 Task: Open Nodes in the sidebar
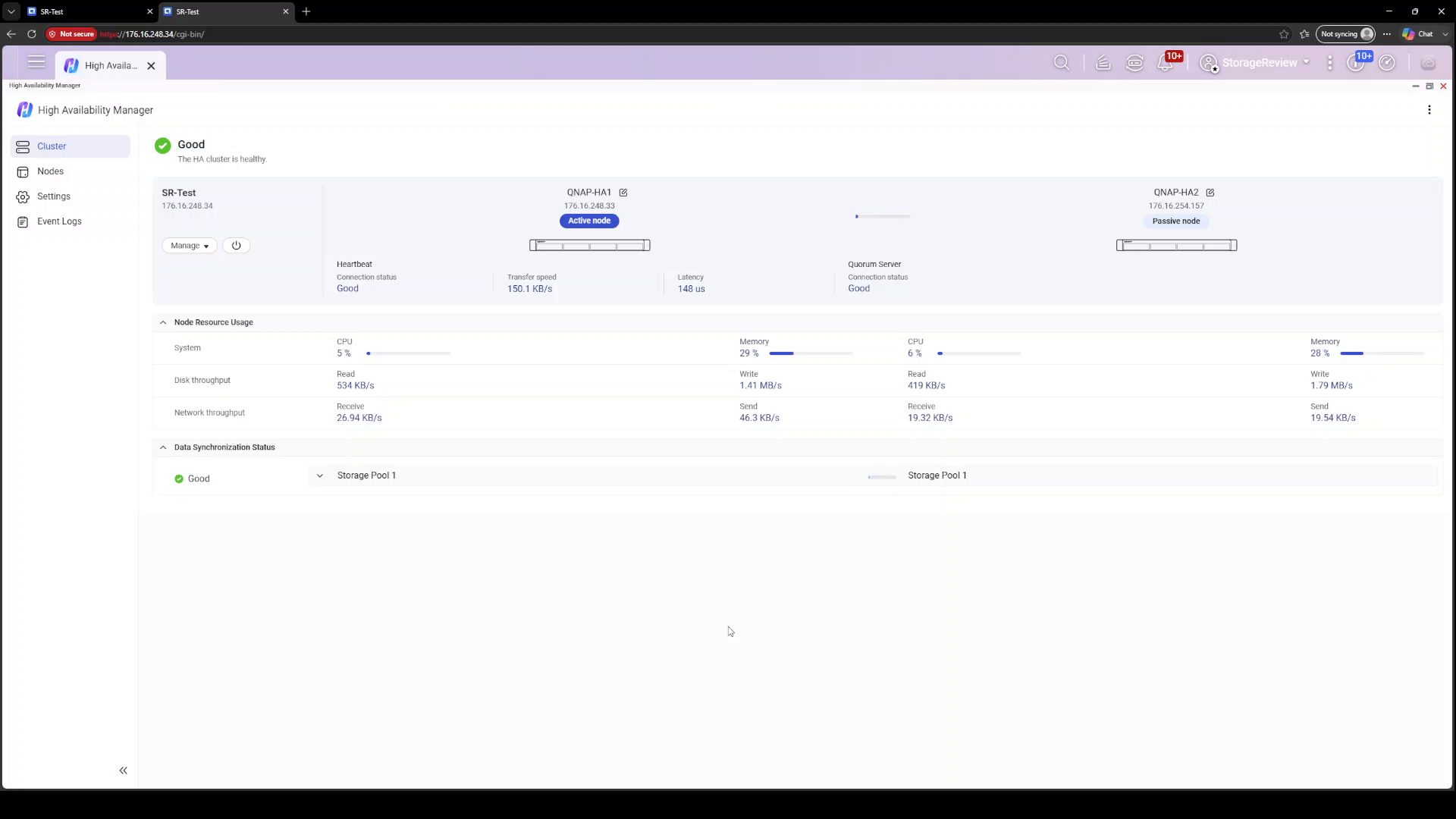(x=71, y=171)
